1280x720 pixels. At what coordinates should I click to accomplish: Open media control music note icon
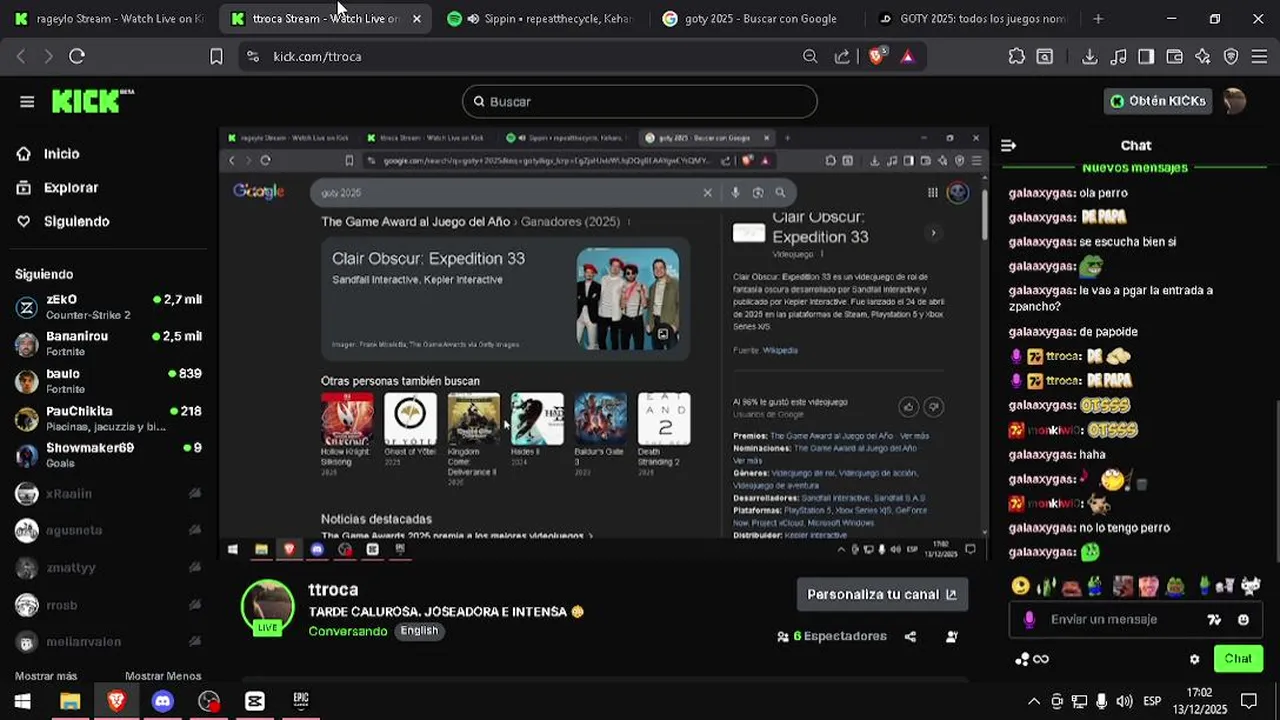(1119, 57)
